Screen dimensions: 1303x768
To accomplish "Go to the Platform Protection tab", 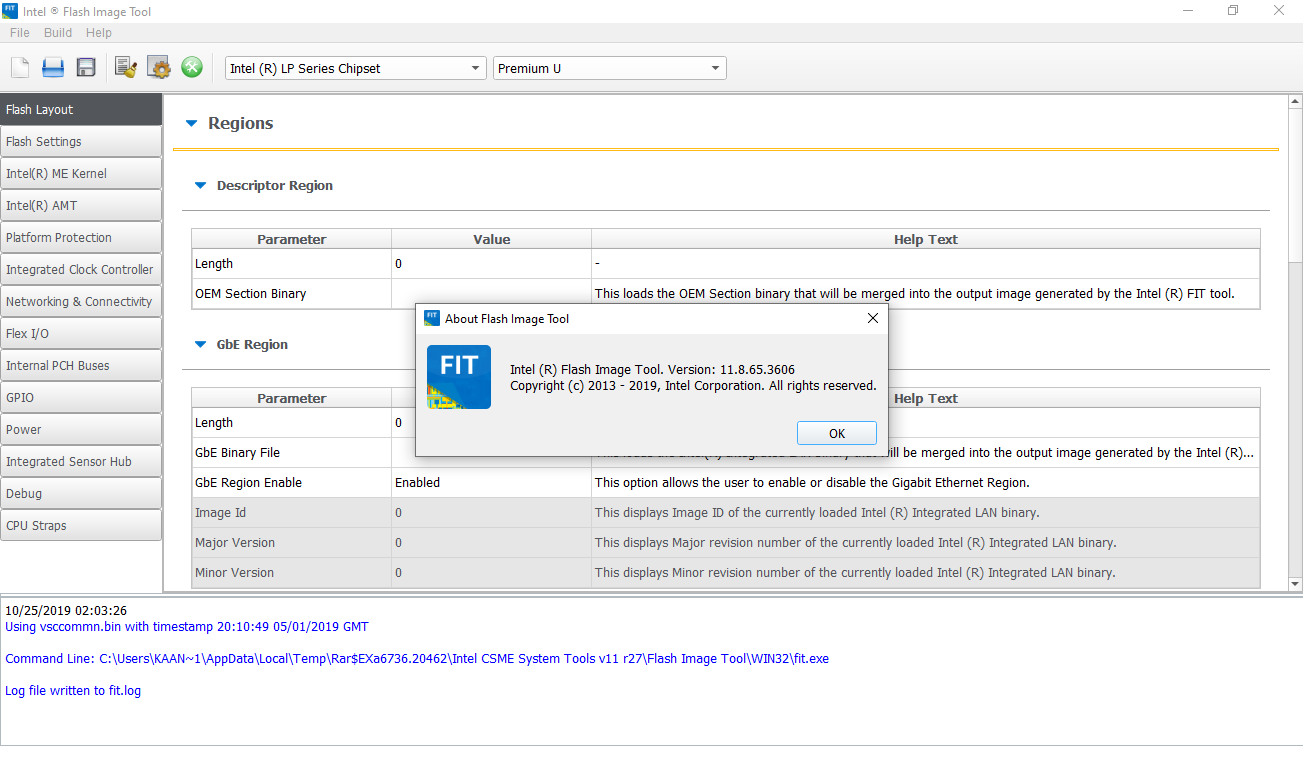I will click(81, 238).
